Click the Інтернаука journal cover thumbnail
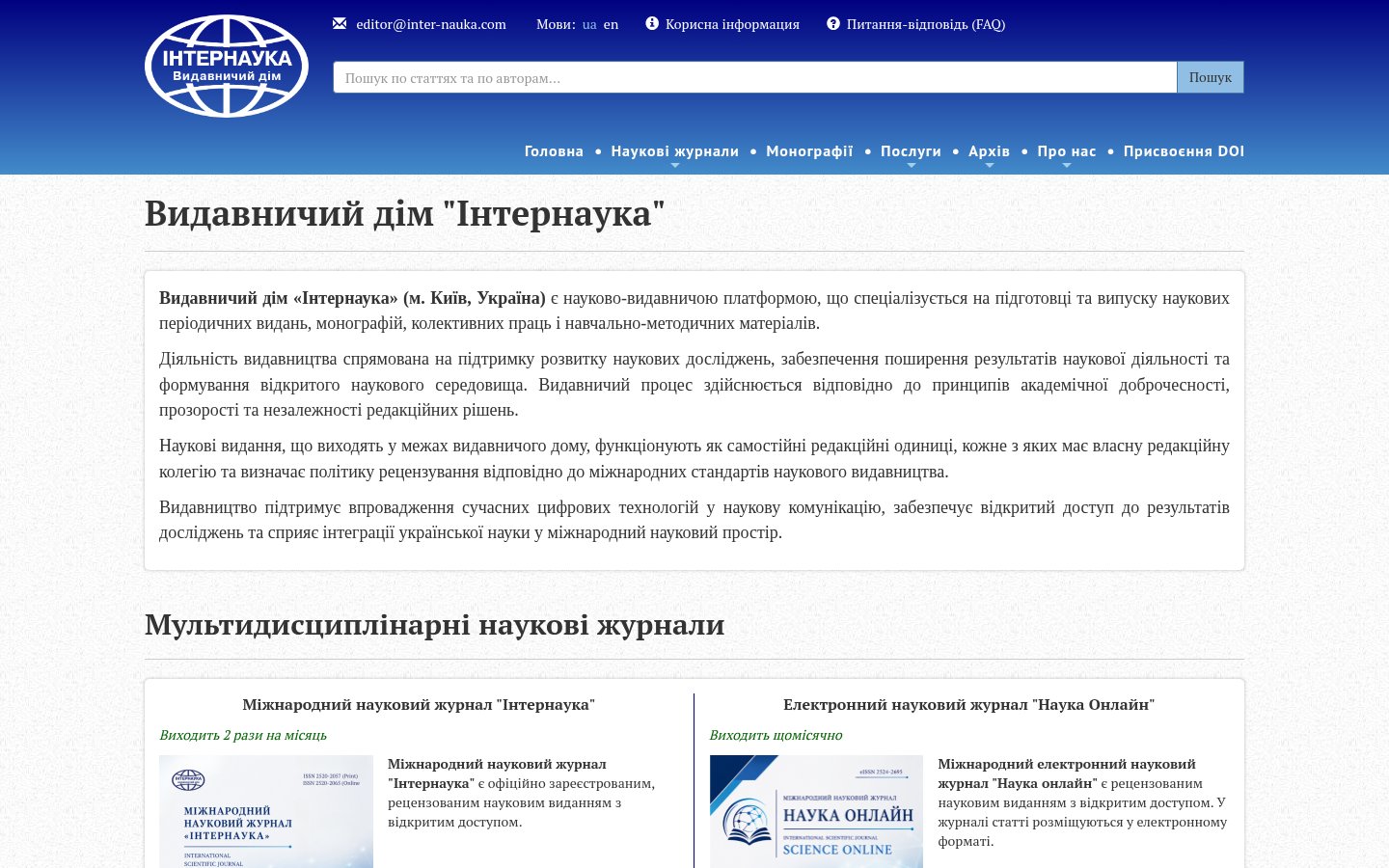 click(x=266, y=811)
